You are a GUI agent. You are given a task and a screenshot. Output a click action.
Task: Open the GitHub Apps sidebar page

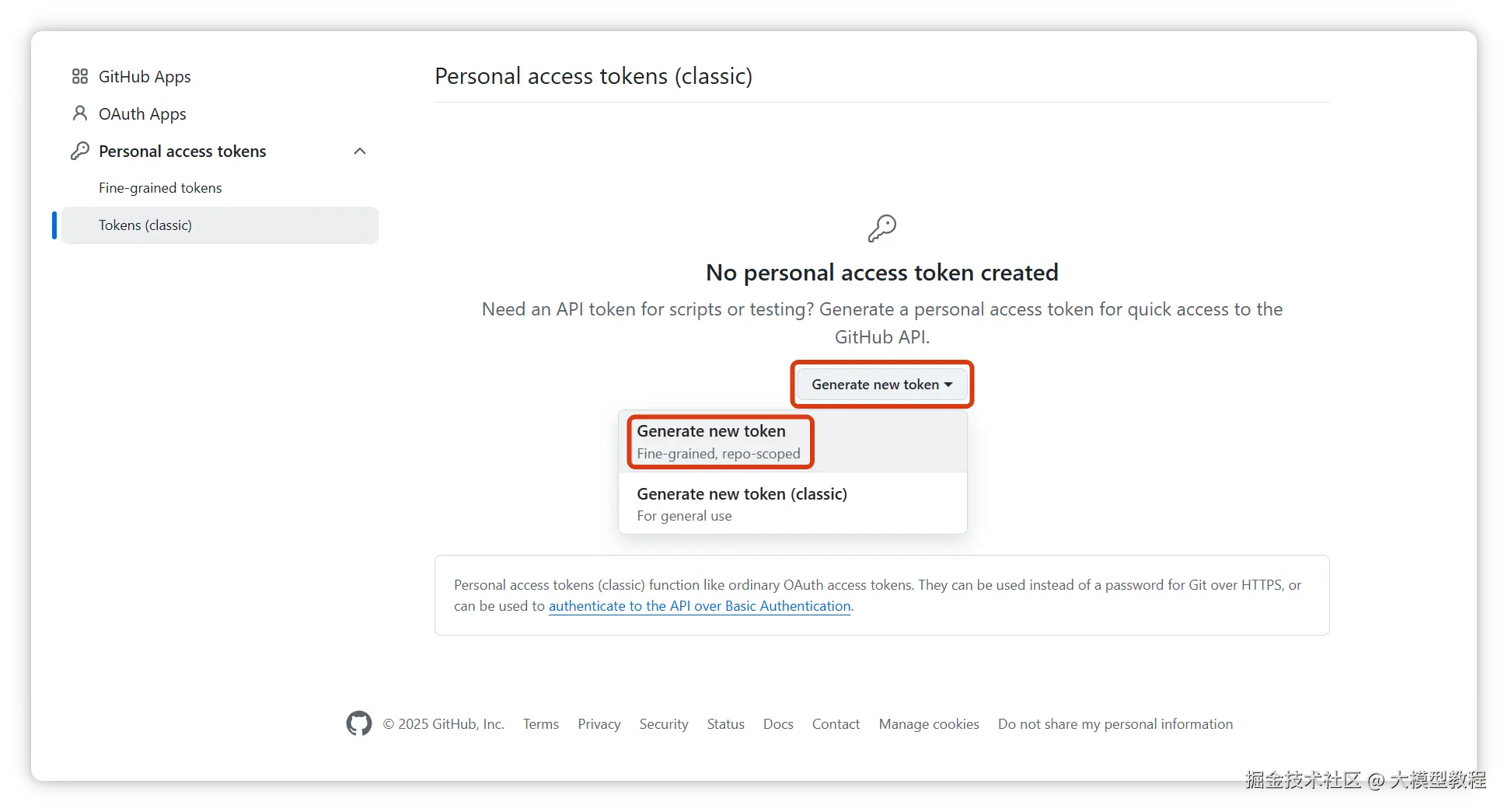pos(145,76)
